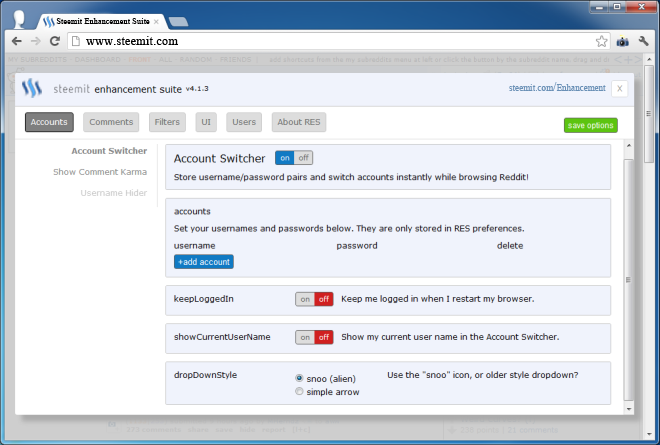
Task: Click the 'v4.1.3' version text
Action: coord(197,88)
